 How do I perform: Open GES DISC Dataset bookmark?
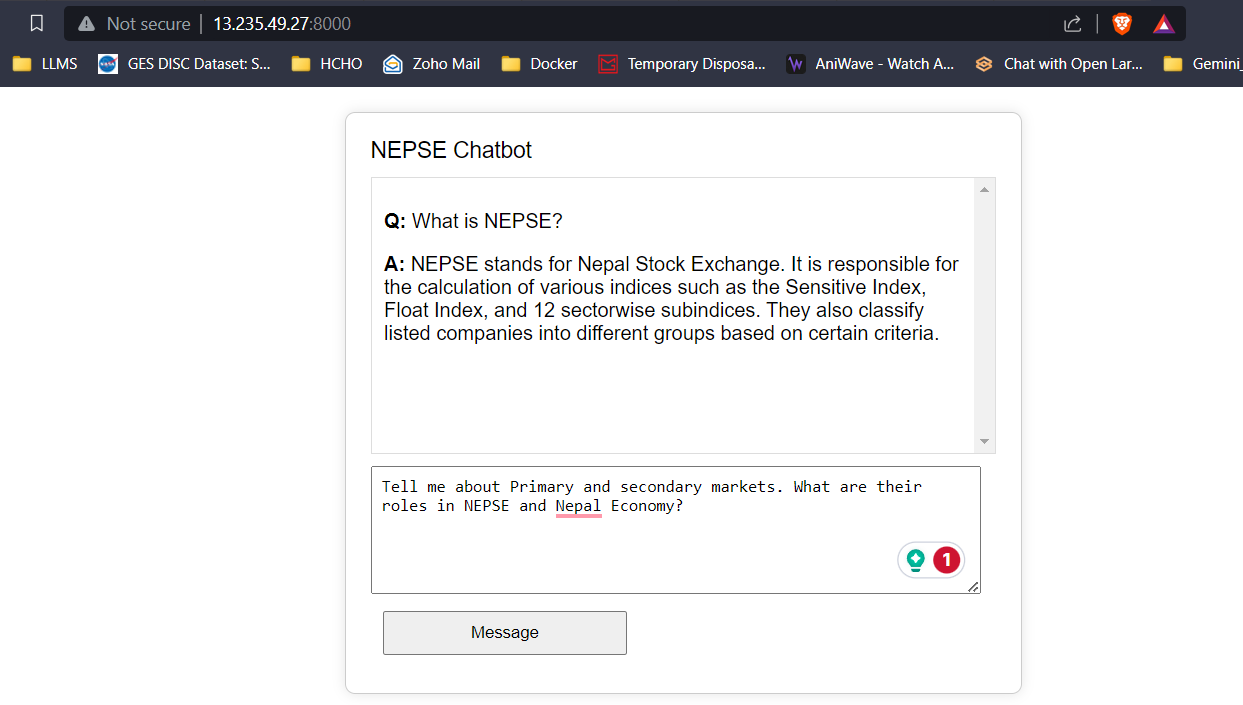click(x=185, y=64)
